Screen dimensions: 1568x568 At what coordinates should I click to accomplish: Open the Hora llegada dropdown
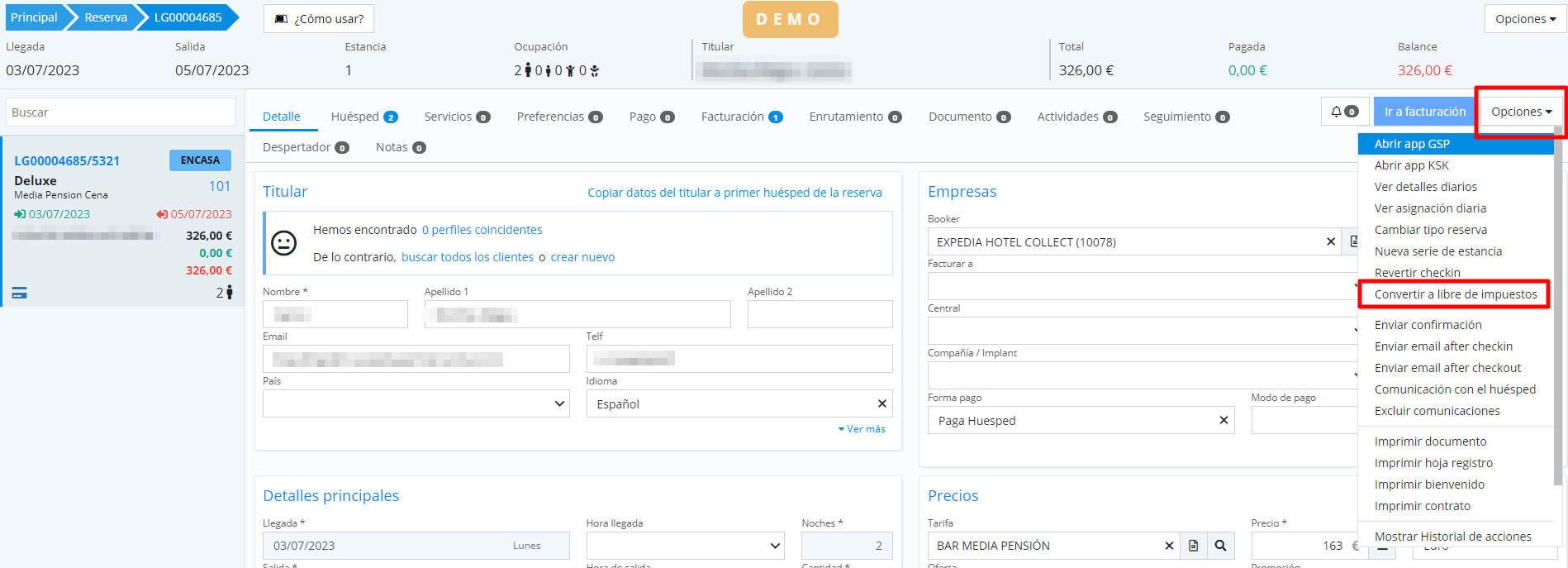775,546
